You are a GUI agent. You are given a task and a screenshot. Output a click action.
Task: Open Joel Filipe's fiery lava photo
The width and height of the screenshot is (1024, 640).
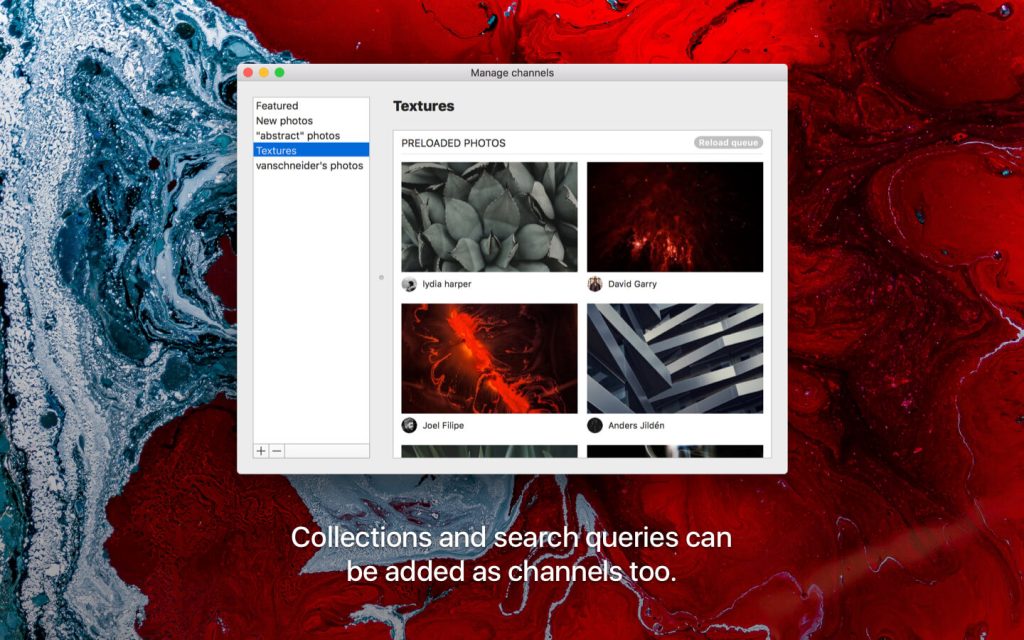[x=489, y=358]
